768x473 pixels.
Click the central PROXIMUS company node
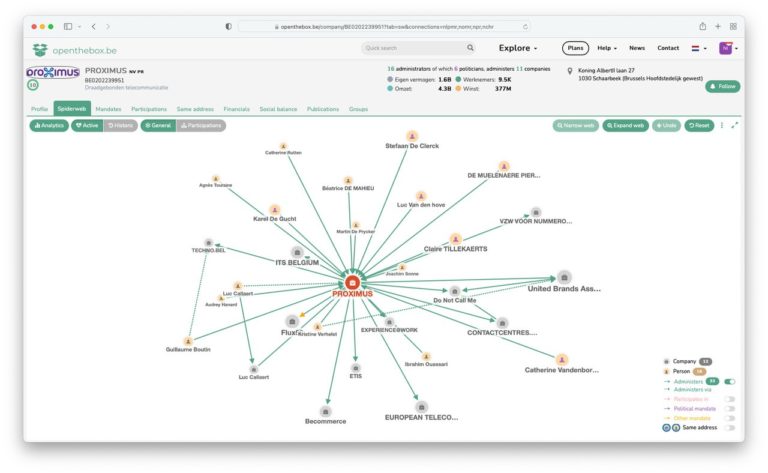coord(352,283)
